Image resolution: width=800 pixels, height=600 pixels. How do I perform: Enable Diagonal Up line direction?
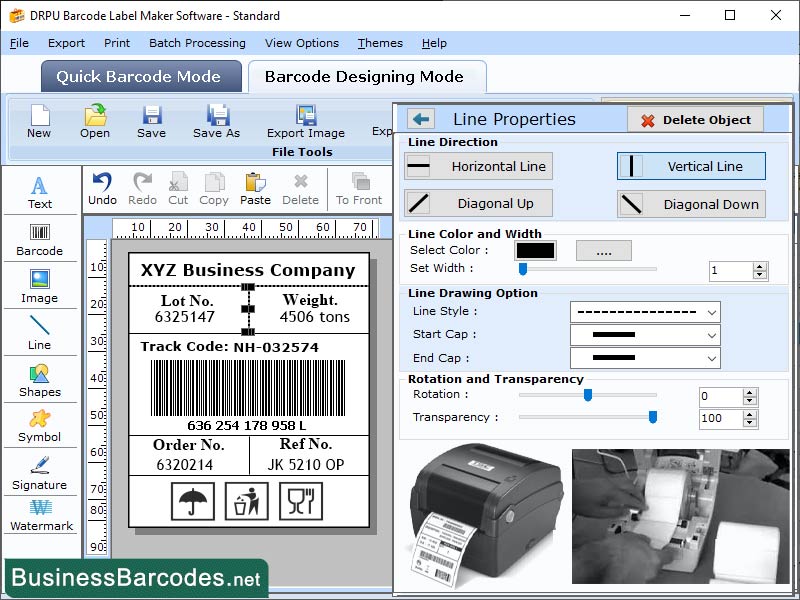[477, 204]
